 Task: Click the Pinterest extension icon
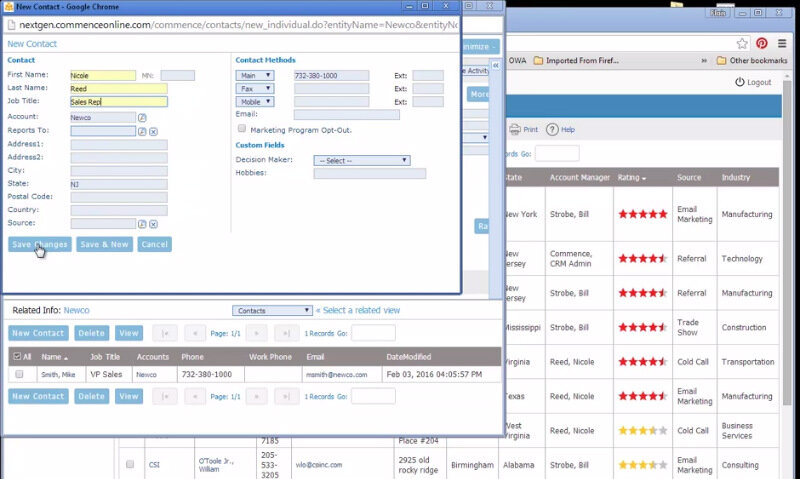click(x=761, y=44)
